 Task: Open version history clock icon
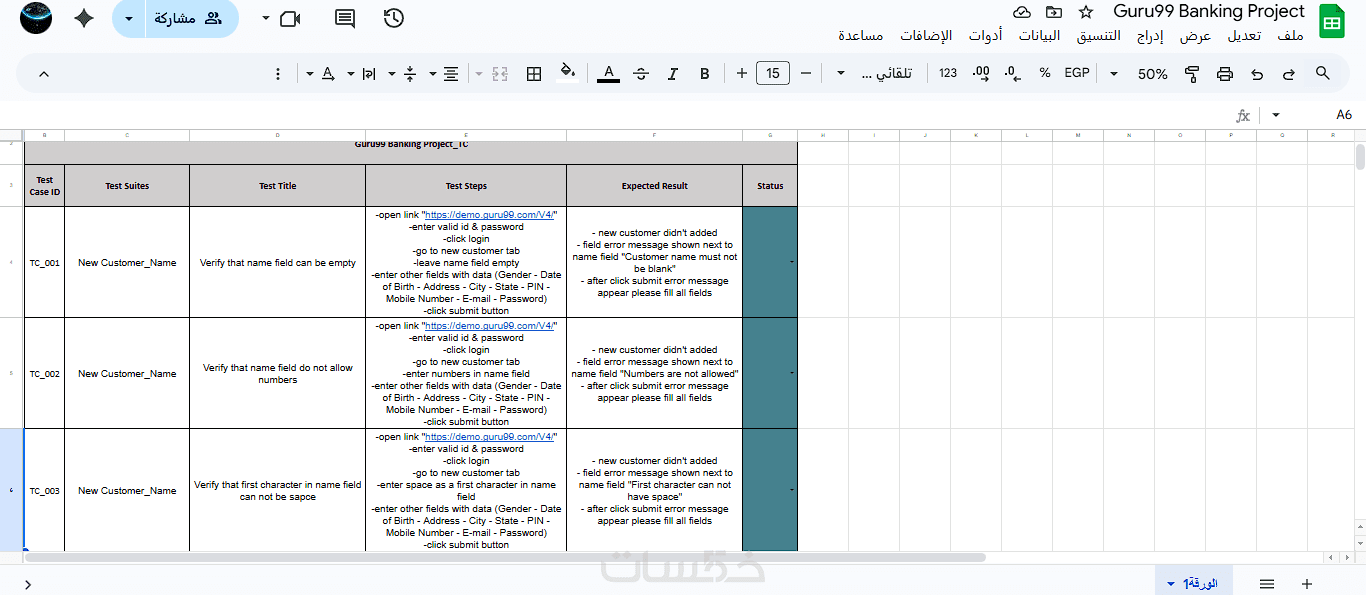[394, 18]
